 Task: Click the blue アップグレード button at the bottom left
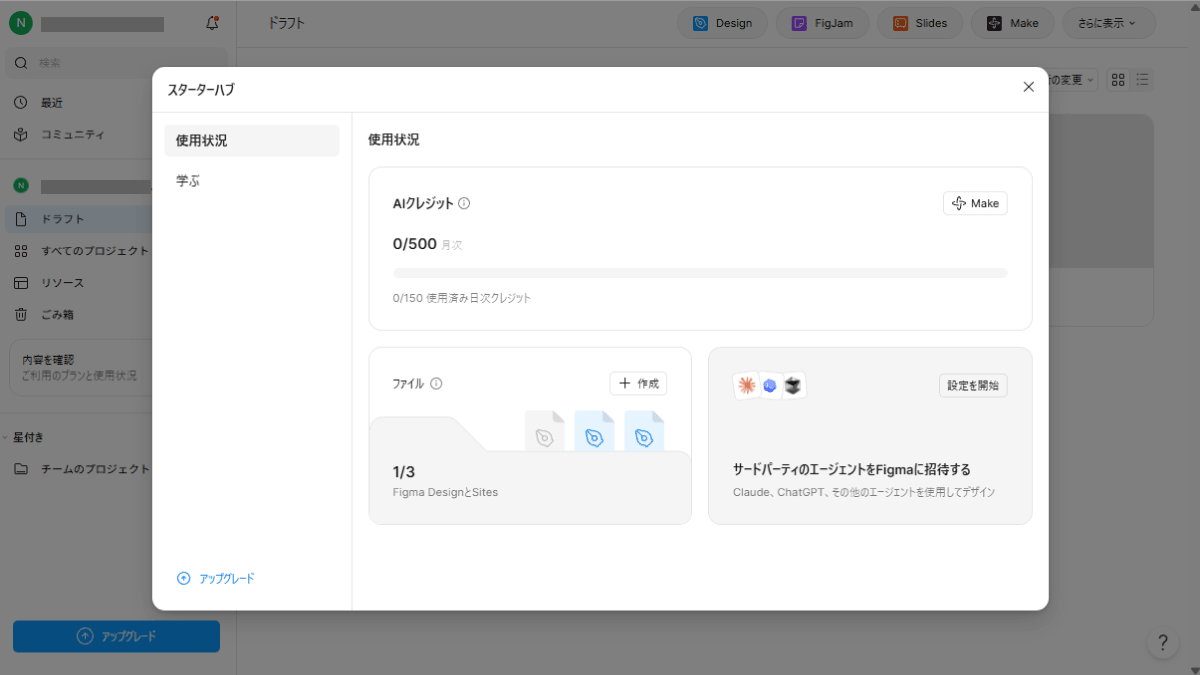click(116, 636)
